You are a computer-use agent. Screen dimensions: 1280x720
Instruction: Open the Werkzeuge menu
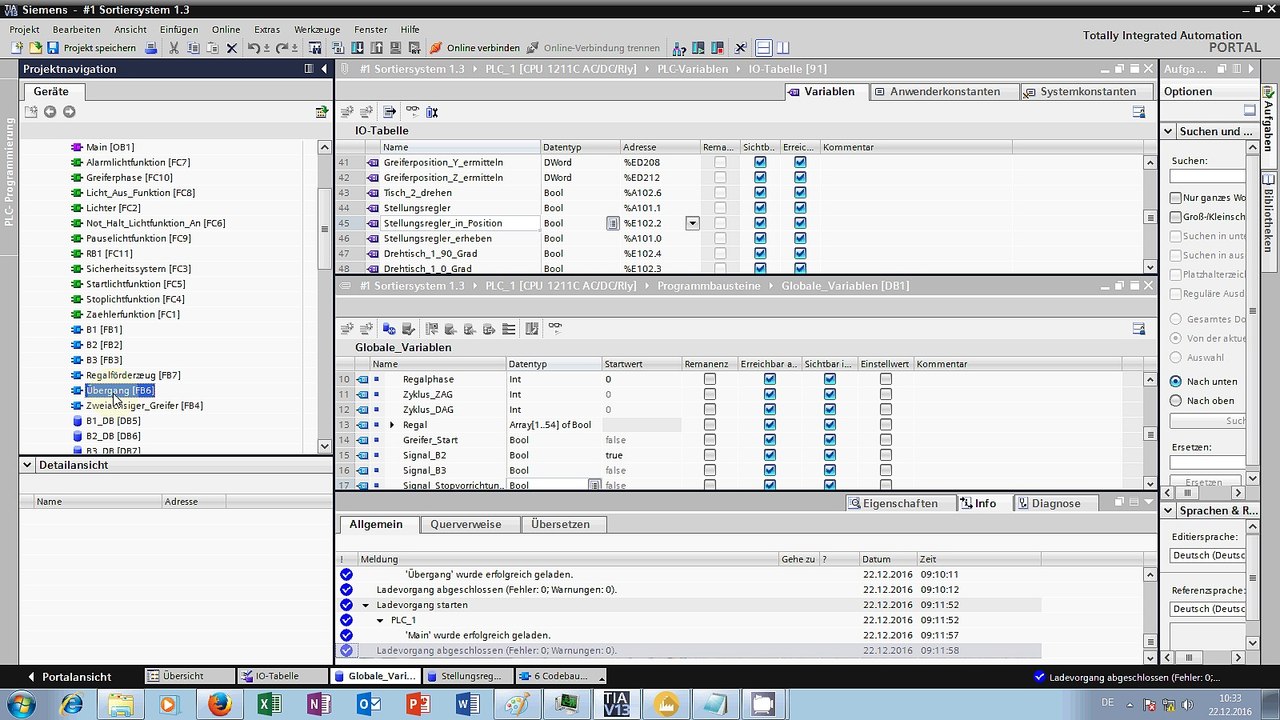pos(317,30)
